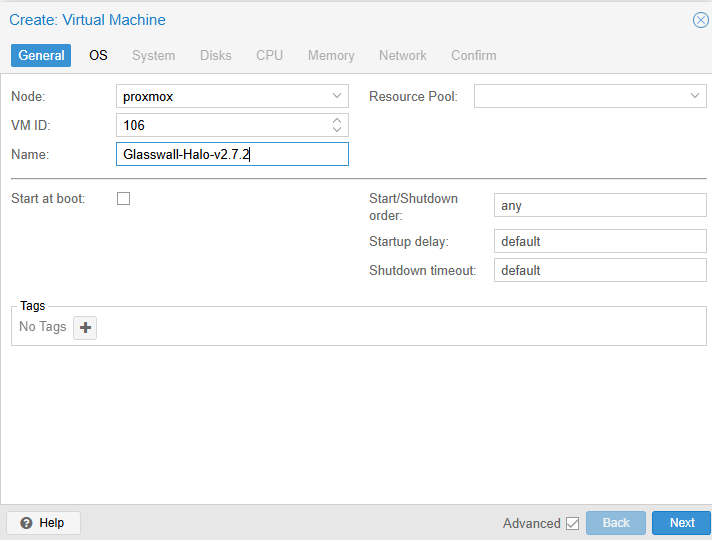Increase the VM ID using the up arrow
Viewport: 712px width, 540px height.
pos(337,121)
